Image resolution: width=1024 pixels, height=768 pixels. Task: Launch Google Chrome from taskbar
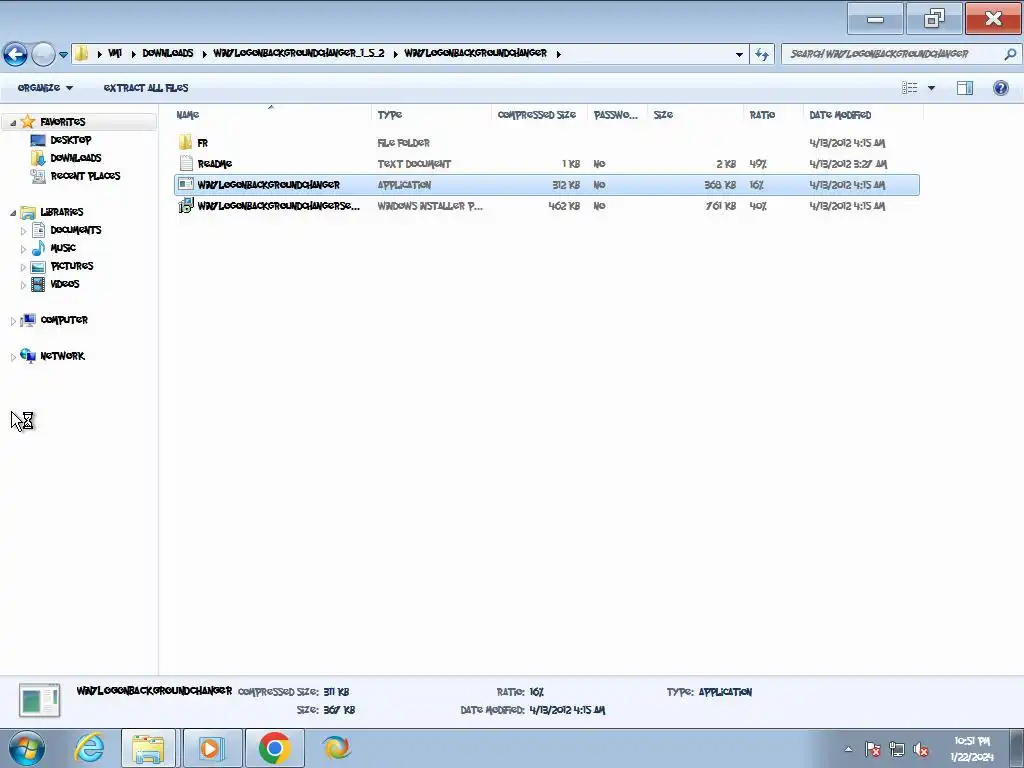pos(274,748)
